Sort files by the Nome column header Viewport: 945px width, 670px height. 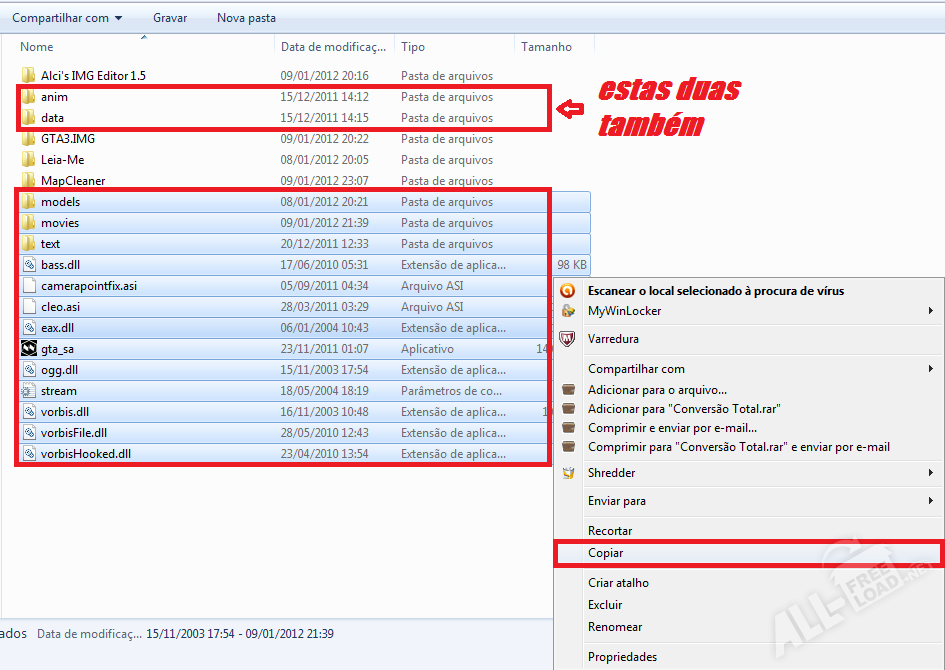tap(37, 47)
